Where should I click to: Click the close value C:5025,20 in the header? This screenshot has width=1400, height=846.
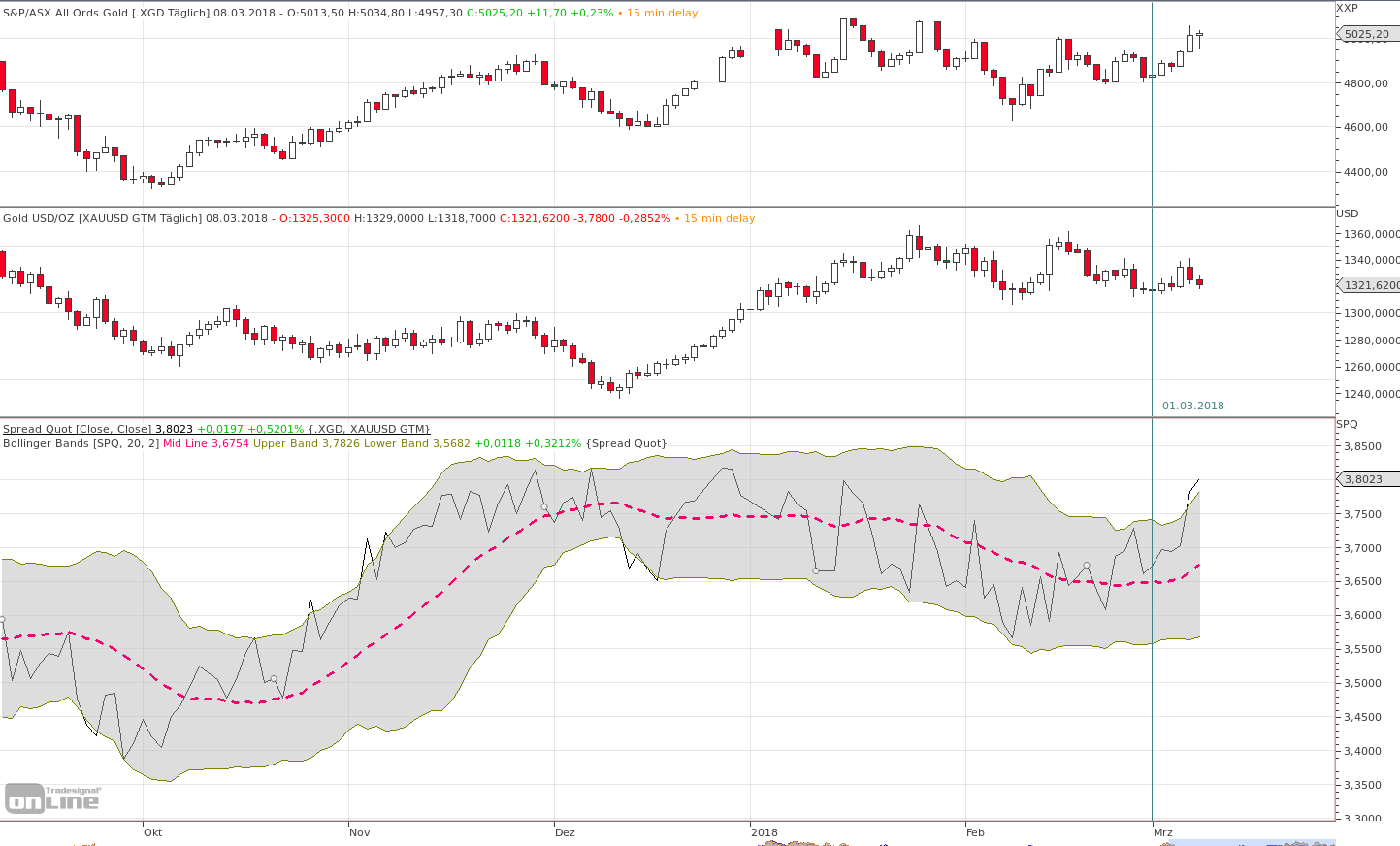[495, 13]
